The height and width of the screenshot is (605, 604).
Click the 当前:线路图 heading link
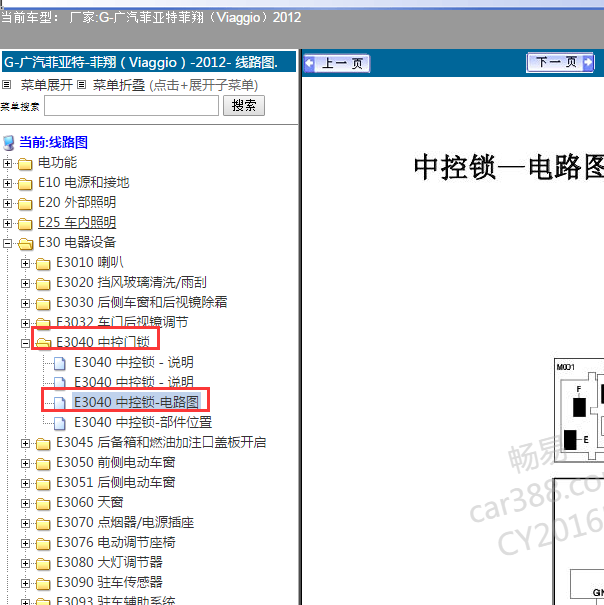[x=53, y=142]
